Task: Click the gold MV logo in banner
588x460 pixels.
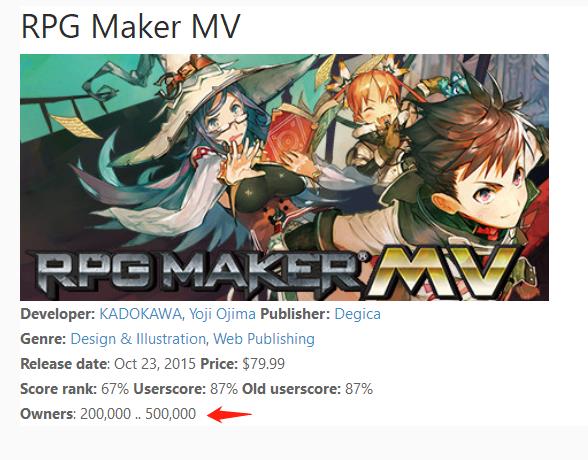Action: [x=442, y=271]
